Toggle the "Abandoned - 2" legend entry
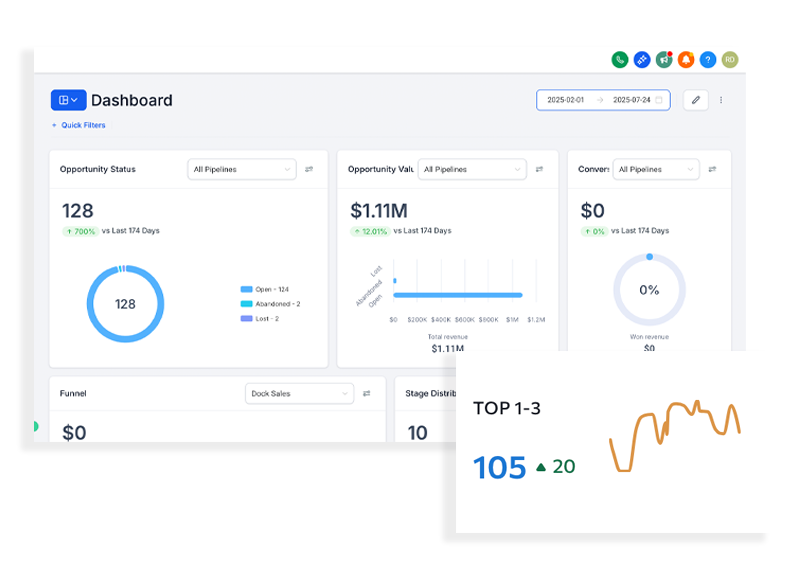 tap(270, 304)
